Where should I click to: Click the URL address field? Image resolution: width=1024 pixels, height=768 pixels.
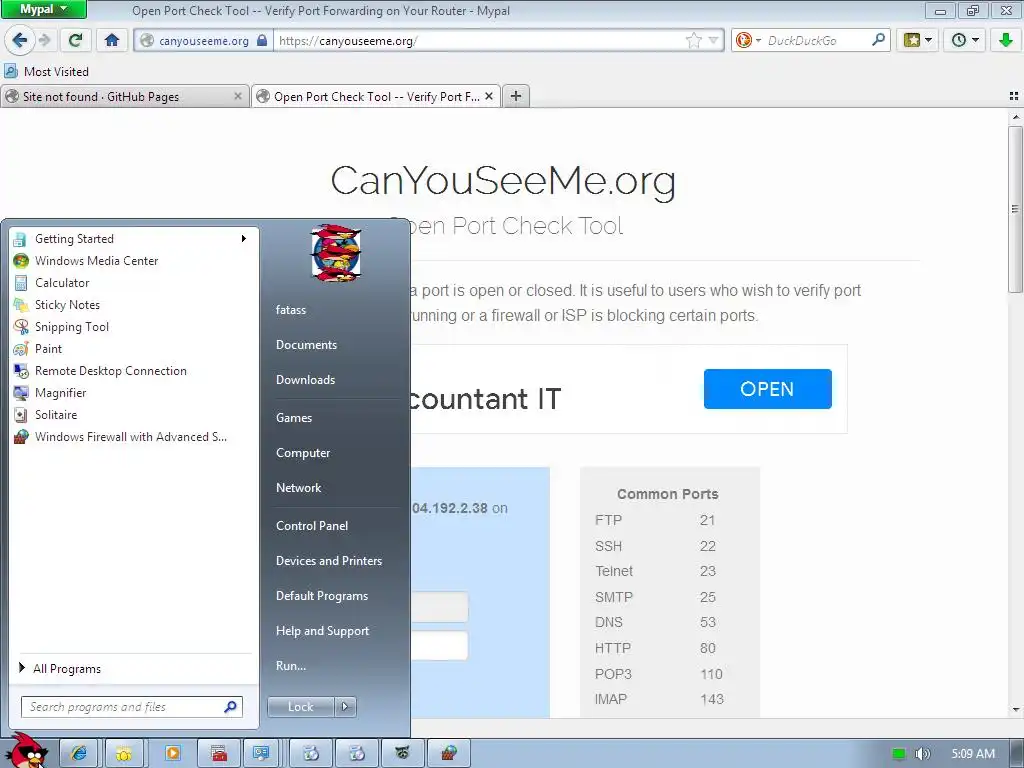click(x=480, y=40)
